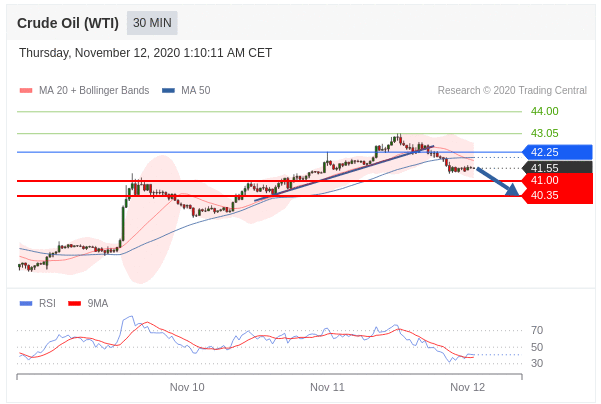Toggle the MA 50 legend label
The image size is (601, 404).
[195, 91]
